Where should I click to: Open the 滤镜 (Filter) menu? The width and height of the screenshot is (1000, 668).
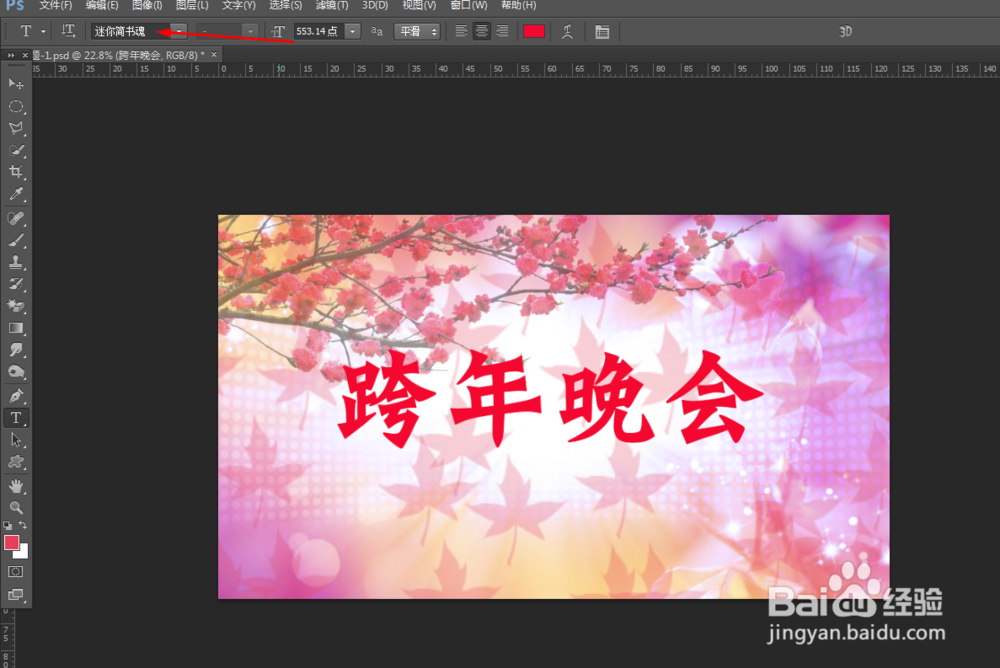(x=330, y=5)
